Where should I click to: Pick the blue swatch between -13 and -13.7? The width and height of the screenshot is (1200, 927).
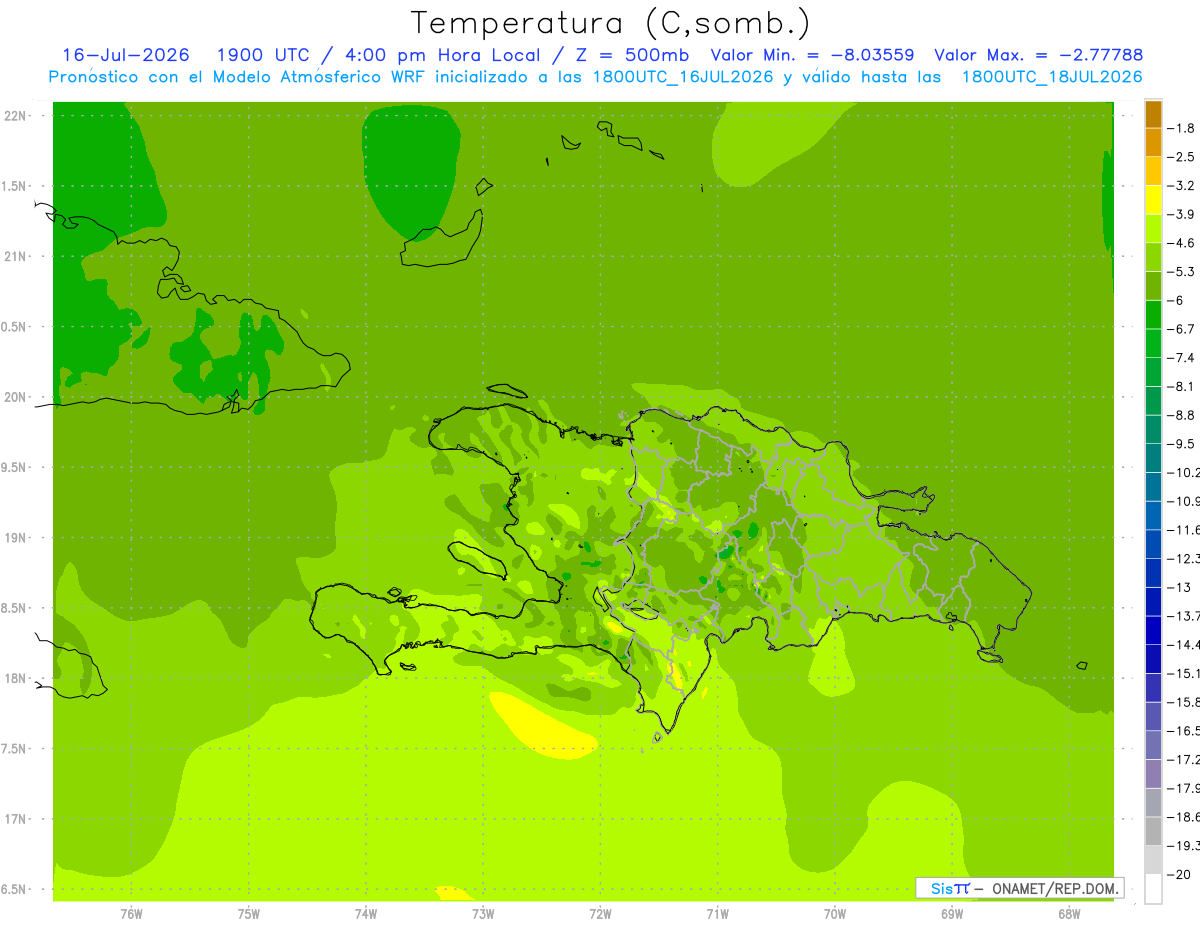click(x=1153, y=601)
